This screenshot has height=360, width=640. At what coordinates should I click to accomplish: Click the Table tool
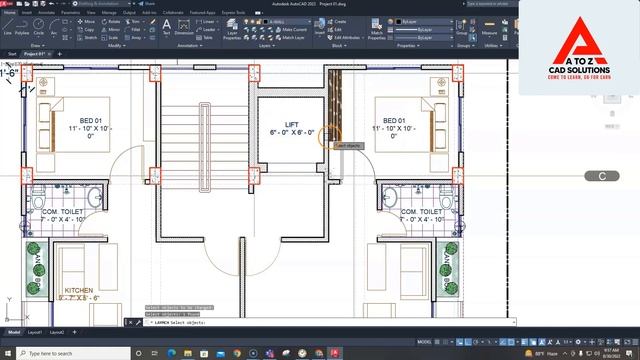click(204, 38)
